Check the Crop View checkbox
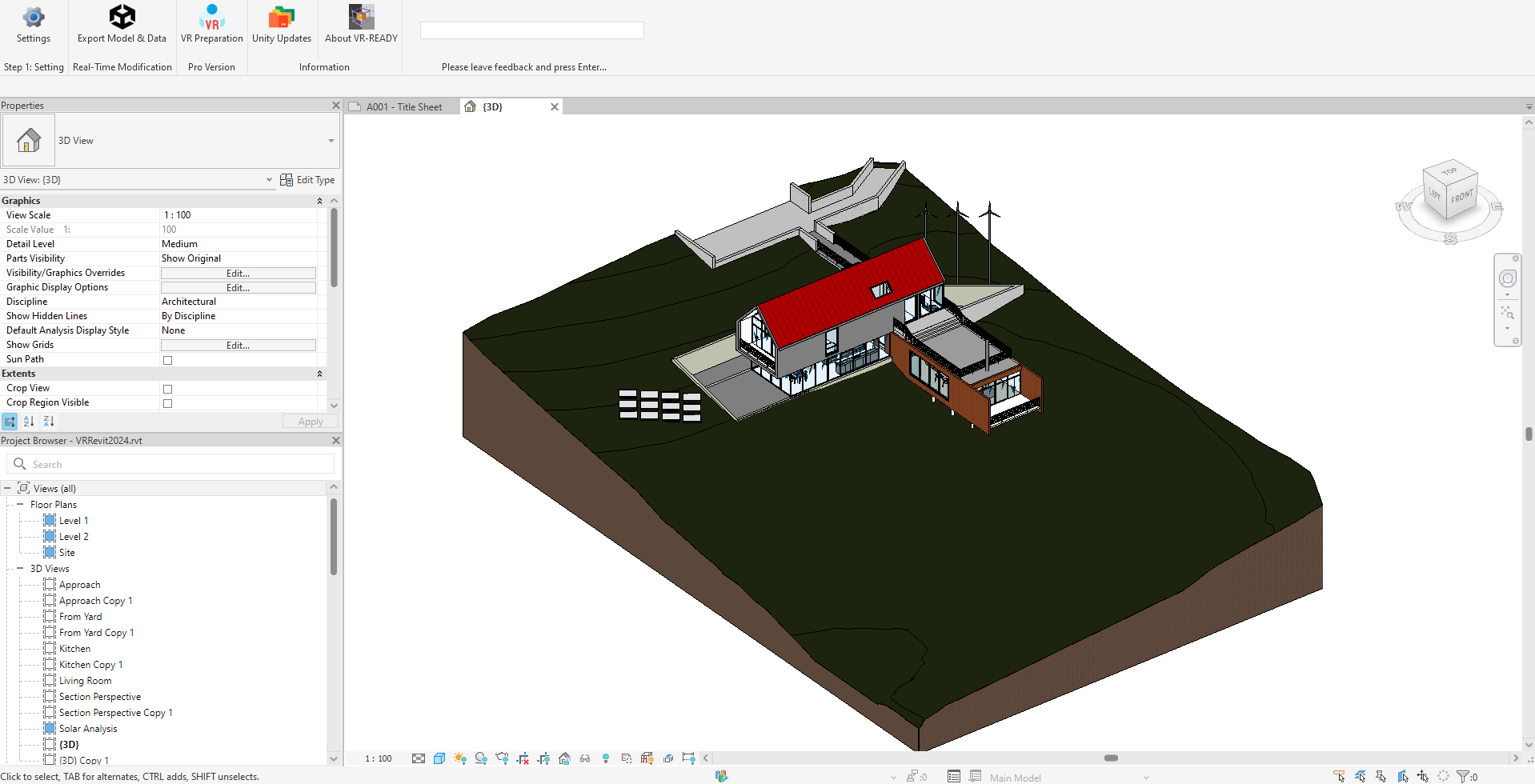Viewport: 1535px width, 784px height. coord(168,389)
